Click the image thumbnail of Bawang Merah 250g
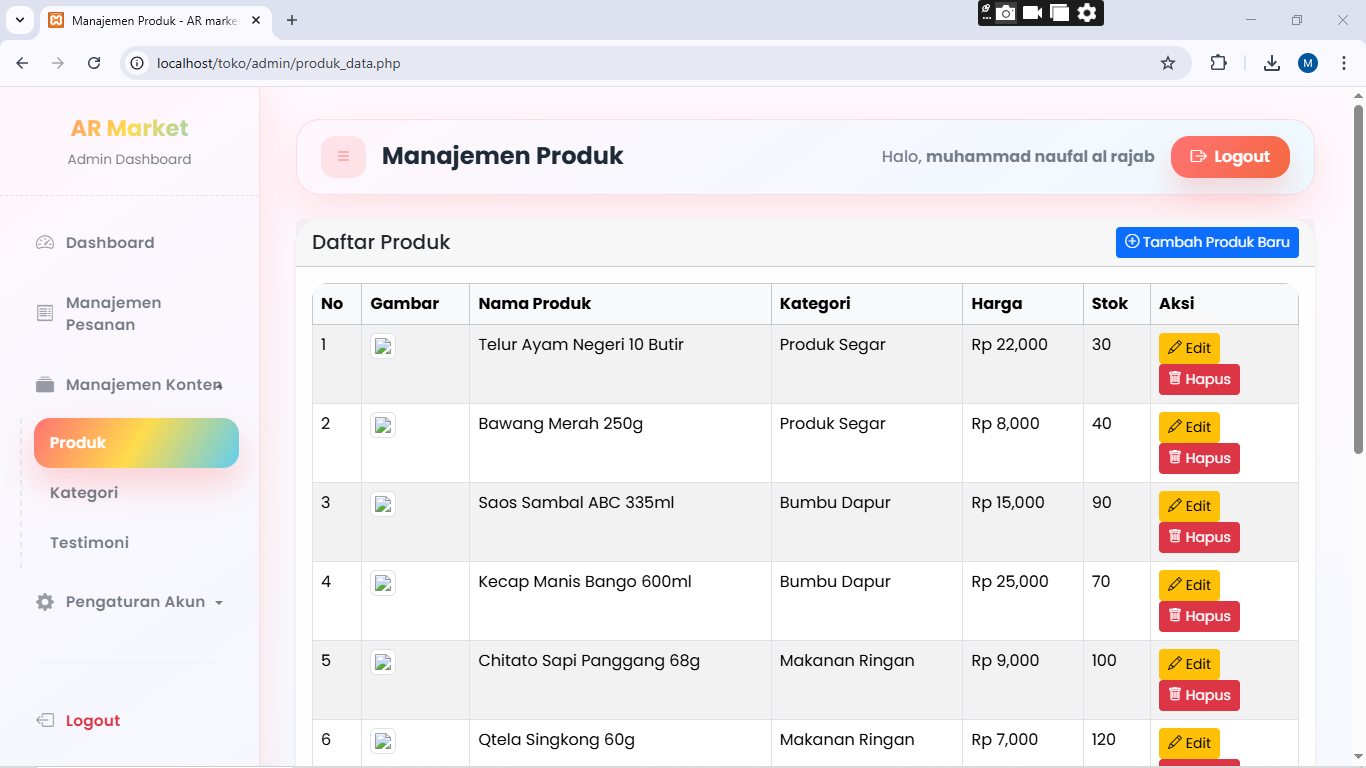The image size is (1366, 768). (x=383, y=426)
